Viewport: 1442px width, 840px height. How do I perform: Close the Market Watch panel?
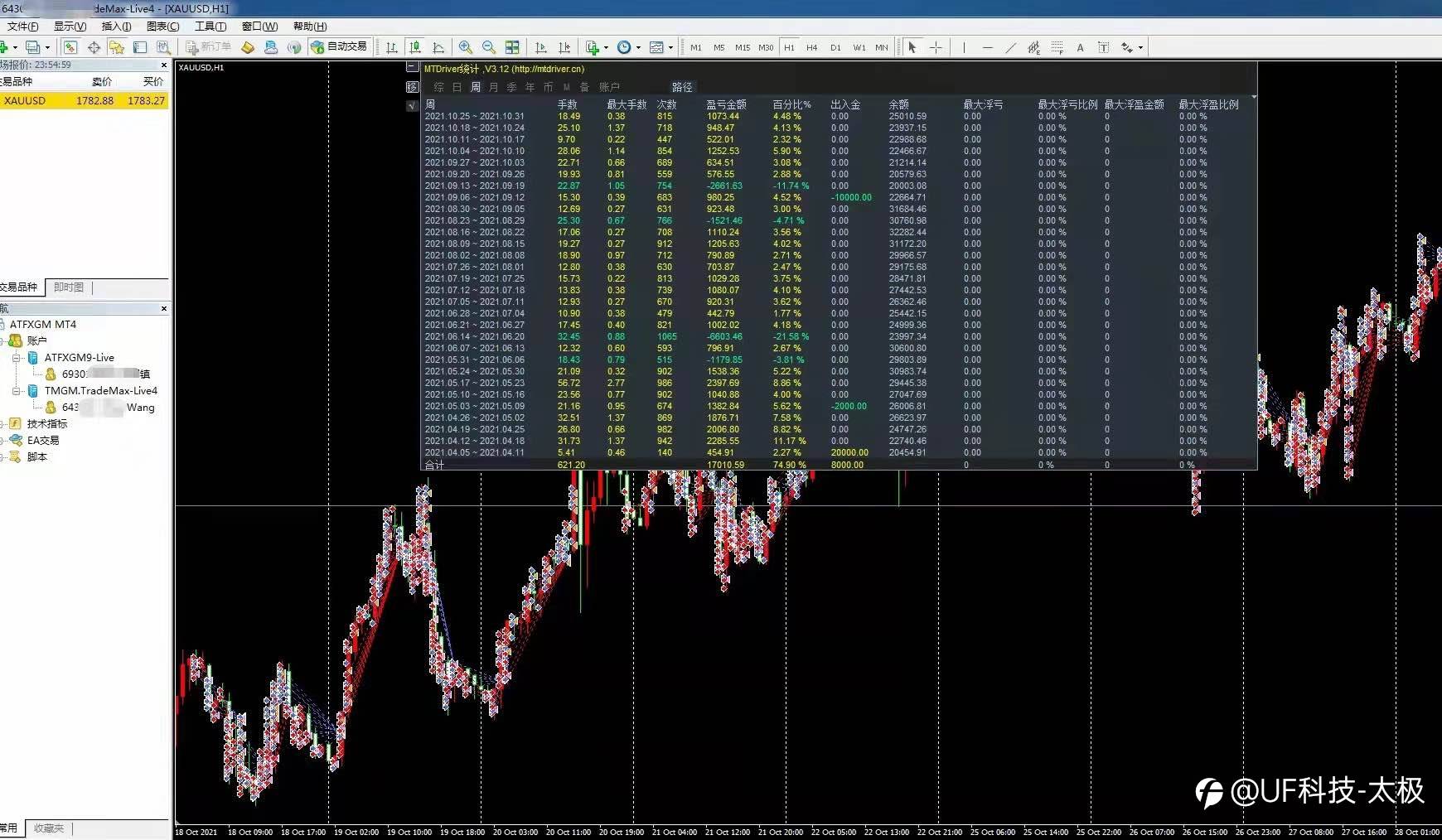click(x=163, y=65)
